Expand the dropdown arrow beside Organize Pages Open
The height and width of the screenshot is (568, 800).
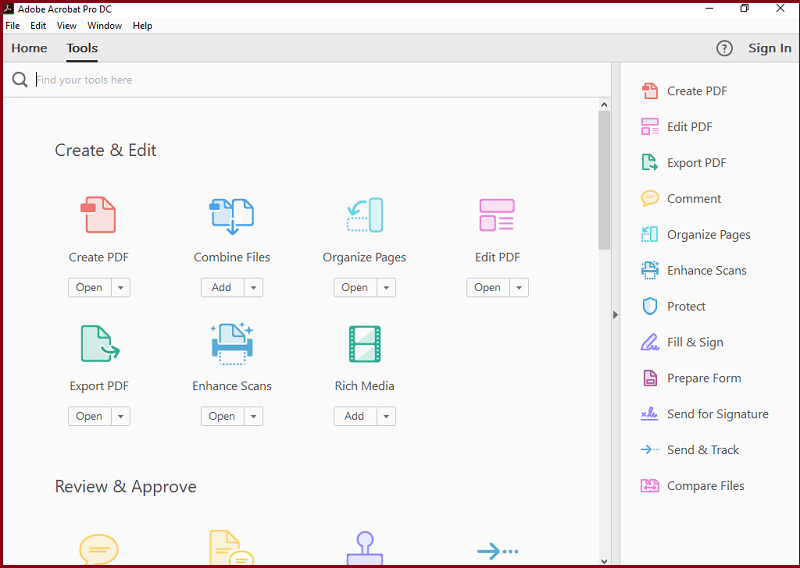coord(386,287)
